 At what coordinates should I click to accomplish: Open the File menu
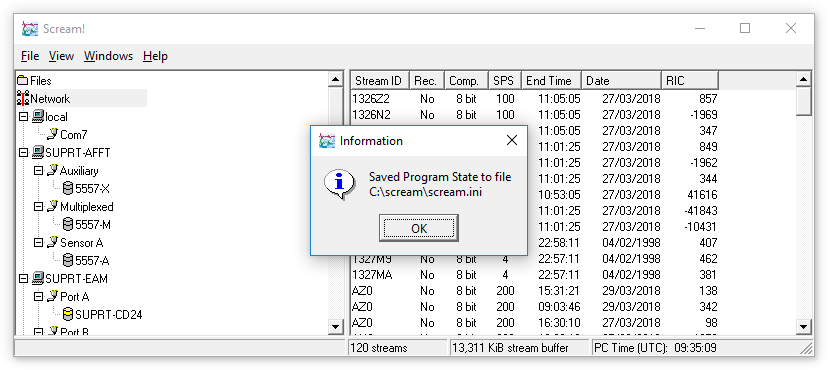(x=30, y=56)
